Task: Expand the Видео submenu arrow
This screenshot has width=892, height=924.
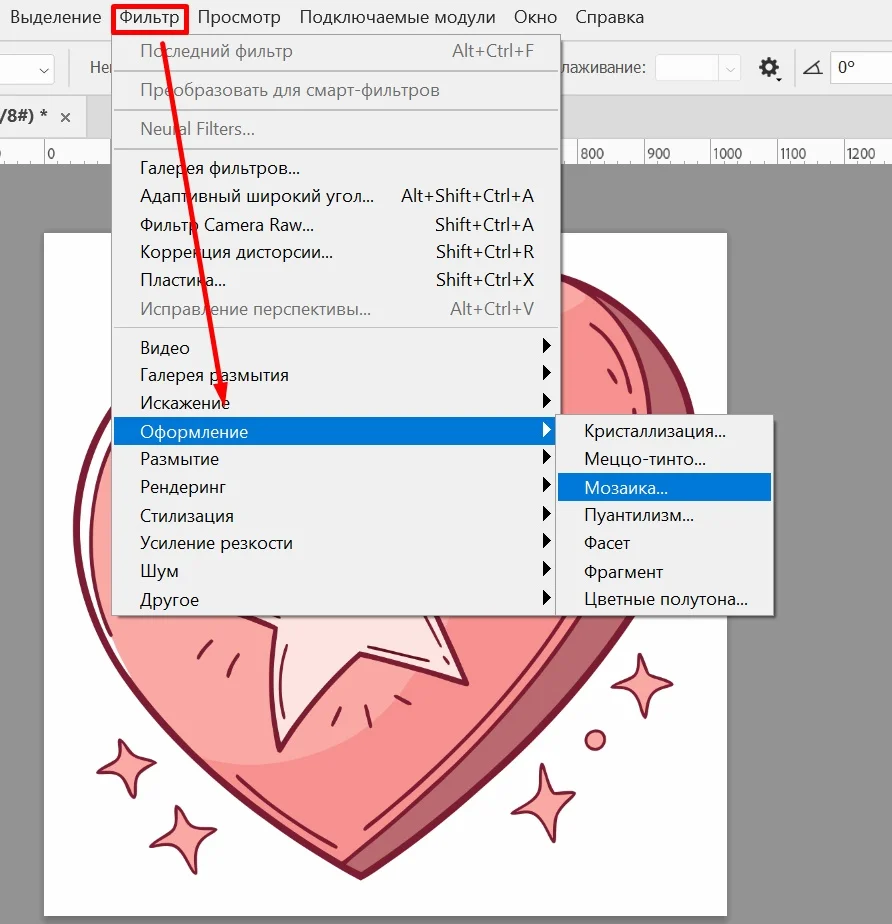Action: [x=546, y=346]
